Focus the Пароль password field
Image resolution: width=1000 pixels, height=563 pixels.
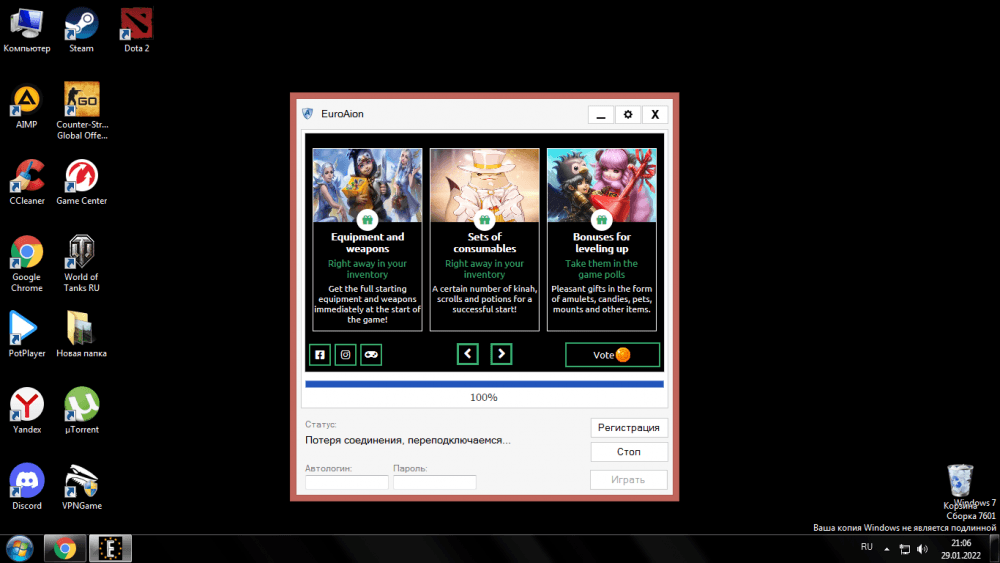(x=434, y=483)
